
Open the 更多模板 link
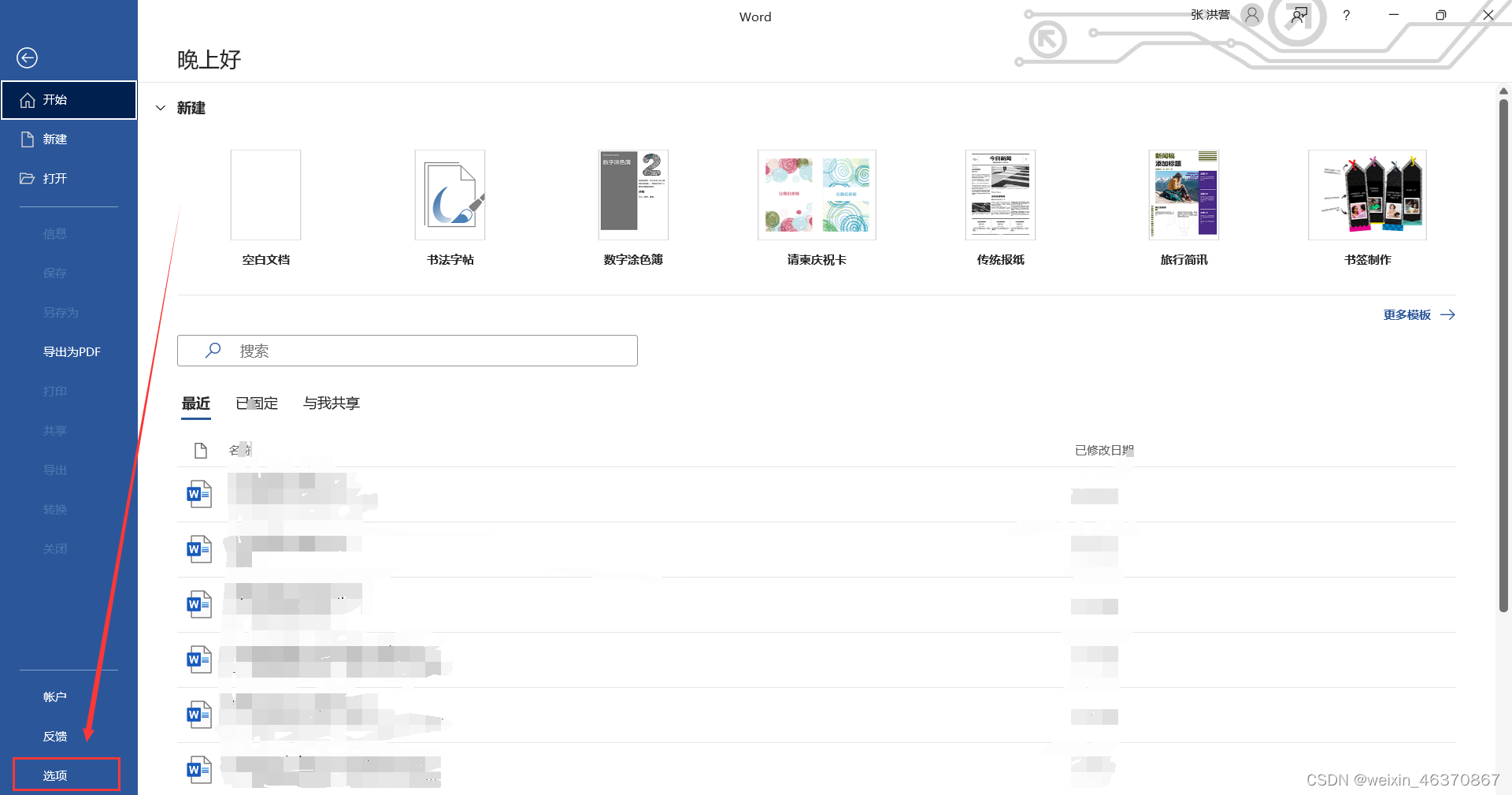(1419, 315)
